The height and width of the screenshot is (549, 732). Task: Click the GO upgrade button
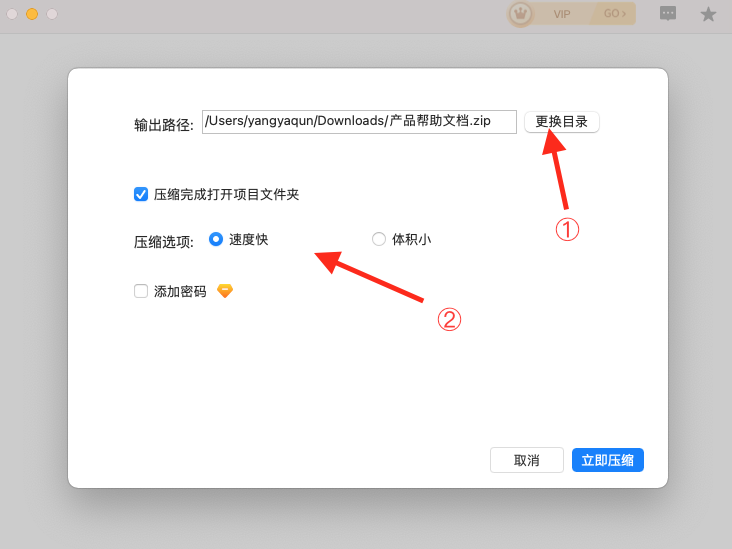pyautogui.click(x=614, y=14)
